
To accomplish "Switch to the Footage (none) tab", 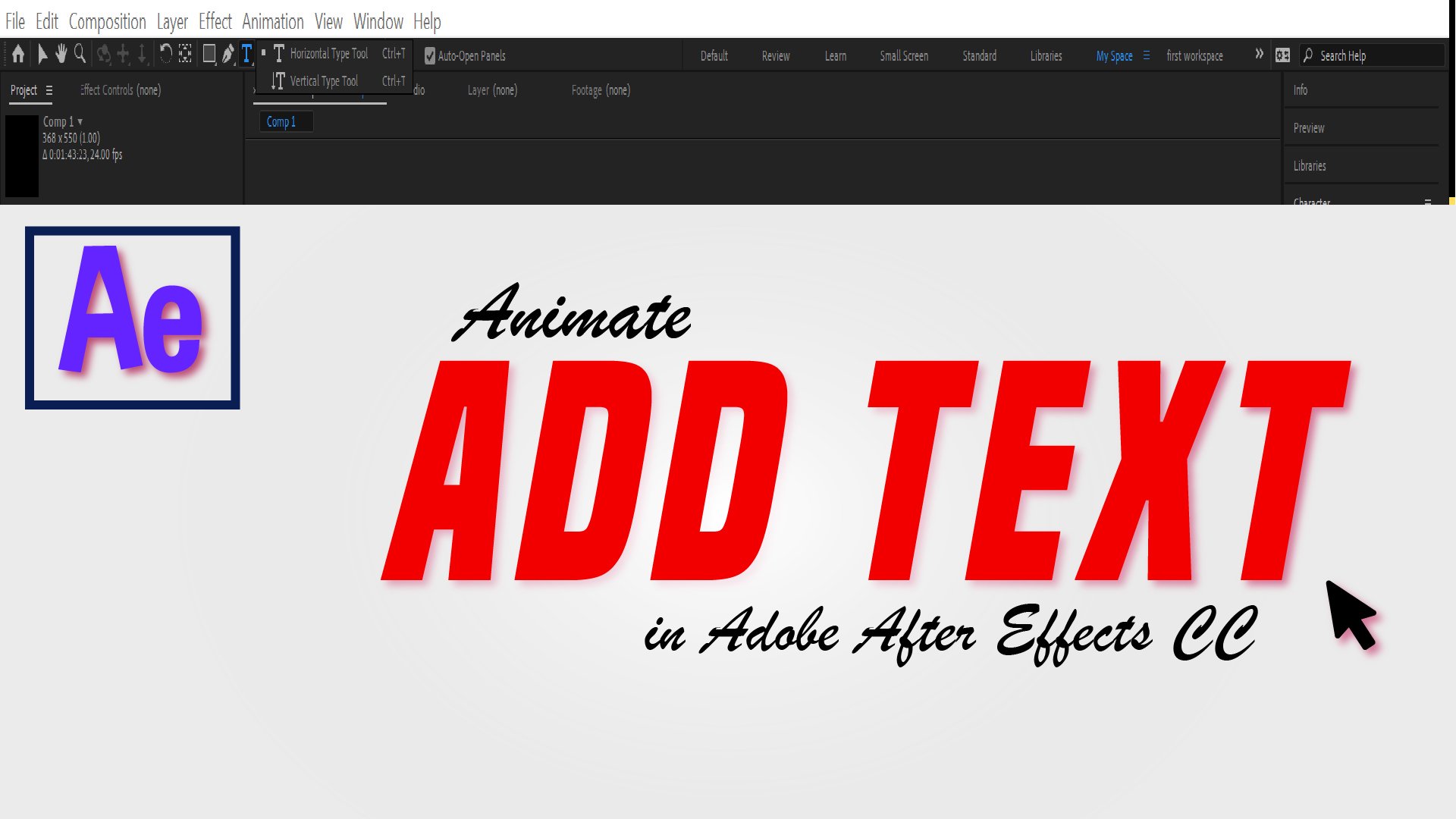I will pyautogui.click(x=601, y=90).
